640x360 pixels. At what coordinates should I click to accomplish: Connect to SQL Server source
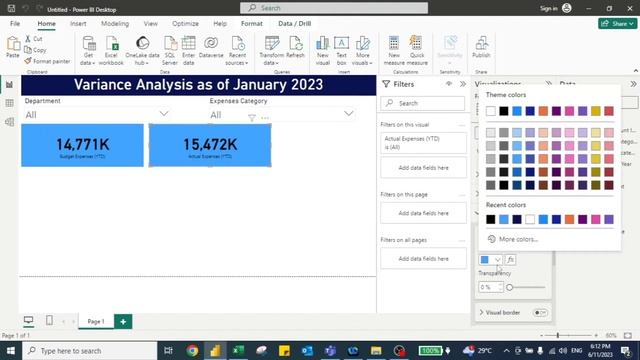(170, 51)
